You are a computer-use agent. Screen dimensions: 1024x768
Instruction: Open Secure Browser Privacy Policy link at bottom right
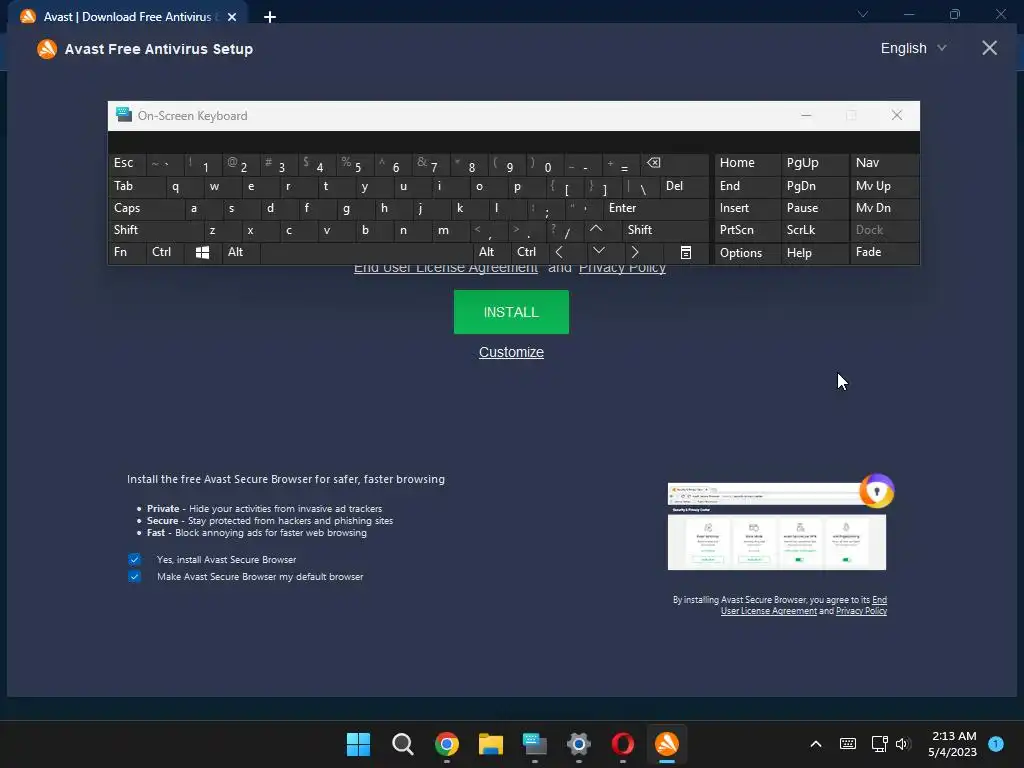[861, 611]
